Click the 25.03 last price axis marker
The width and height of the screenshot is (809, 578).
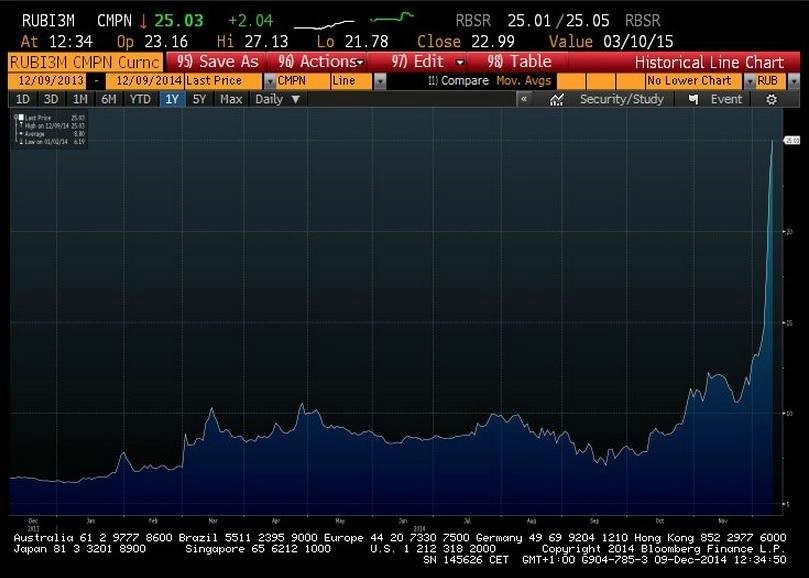791,140
